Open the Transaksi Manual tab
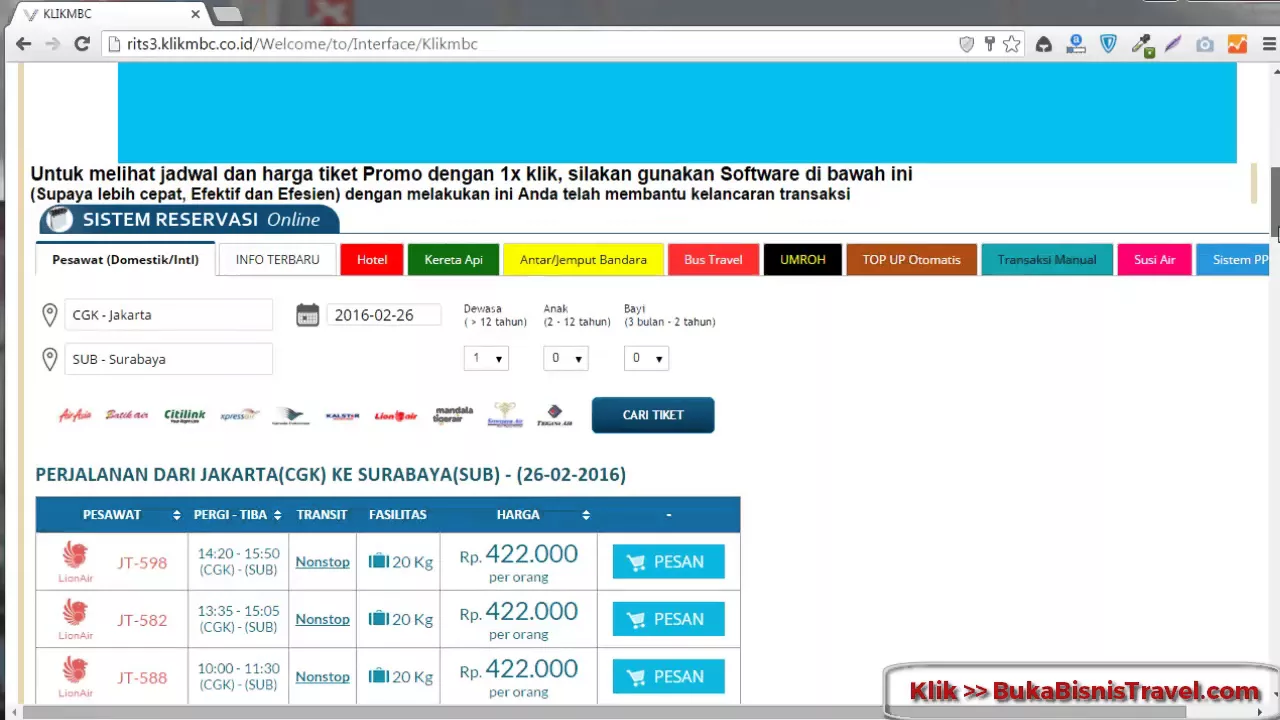 pos(1047,259)
